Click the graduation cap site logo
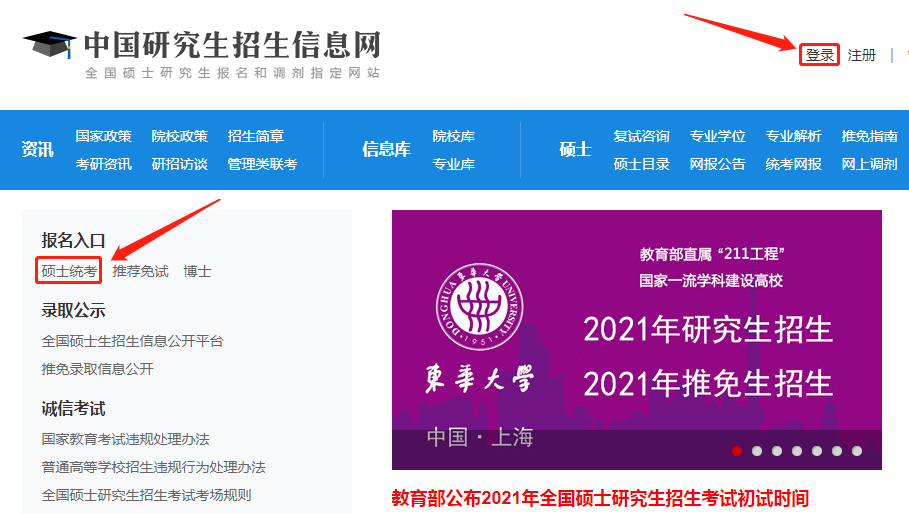The height and width of the screenshot is (514, 909). (49, 46)
